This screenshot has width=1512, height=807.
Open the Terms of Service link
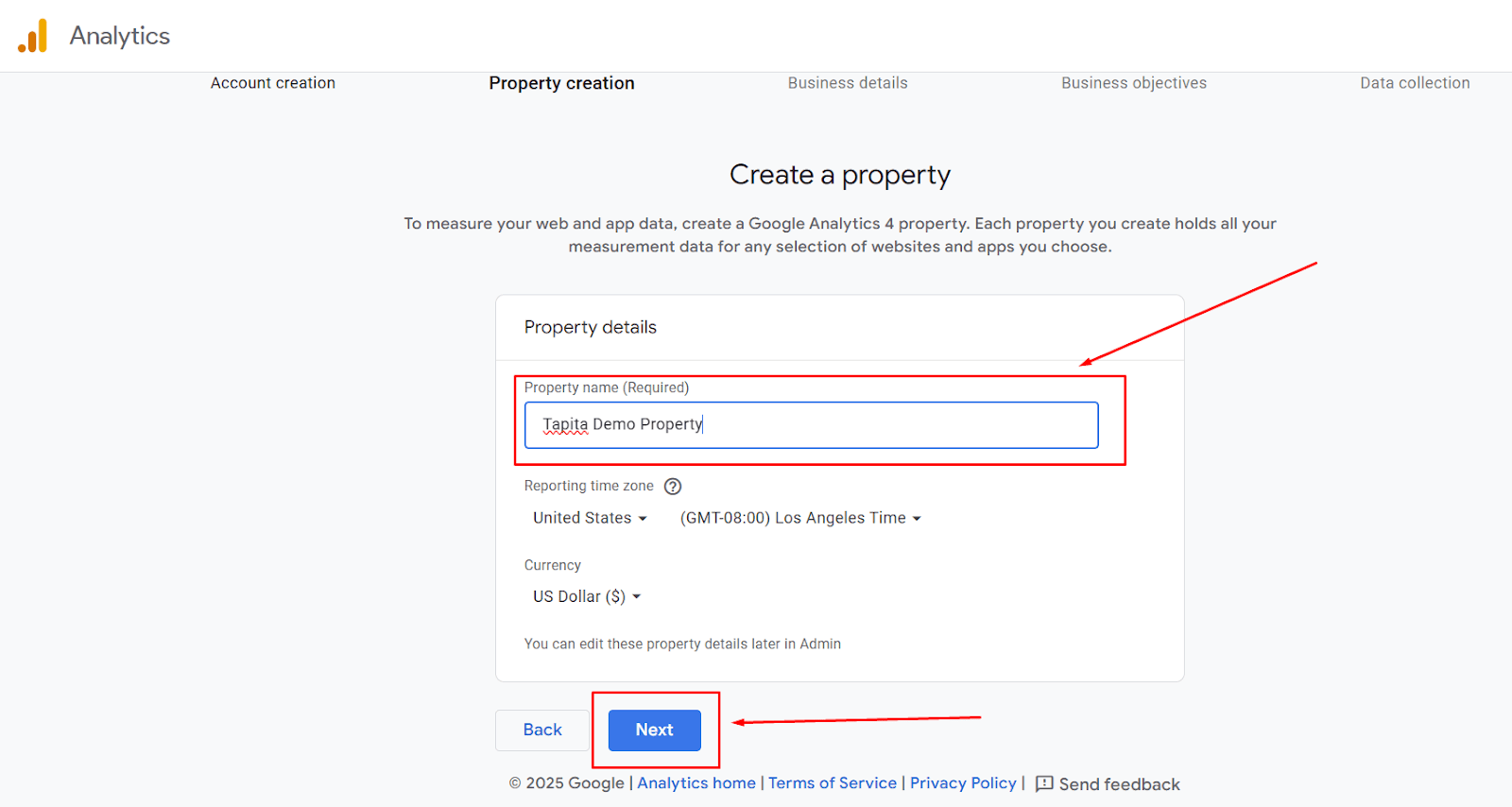(x=833, y=783)
